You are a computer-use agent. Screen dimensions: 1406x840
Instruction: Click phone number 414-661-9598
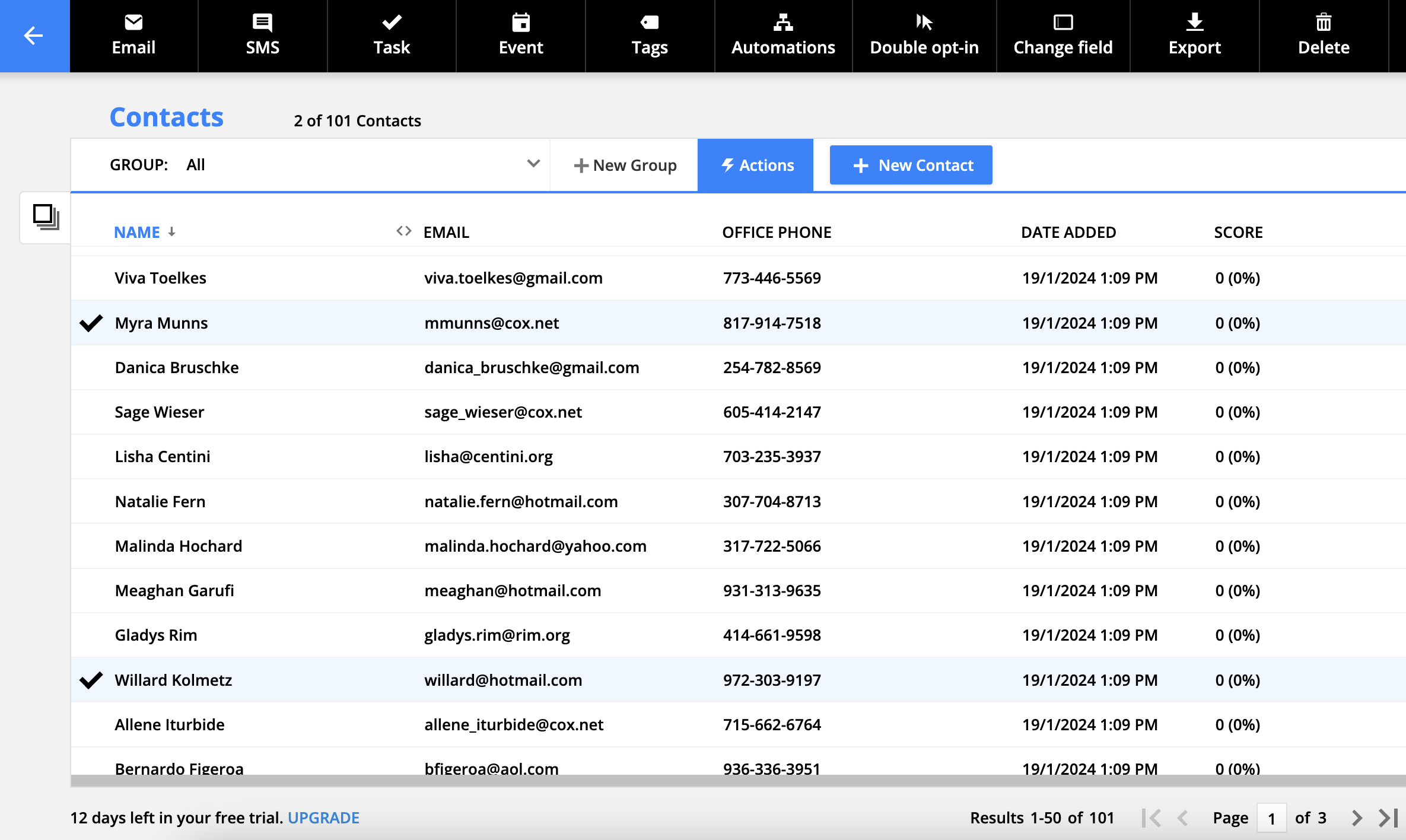[772, 635]
